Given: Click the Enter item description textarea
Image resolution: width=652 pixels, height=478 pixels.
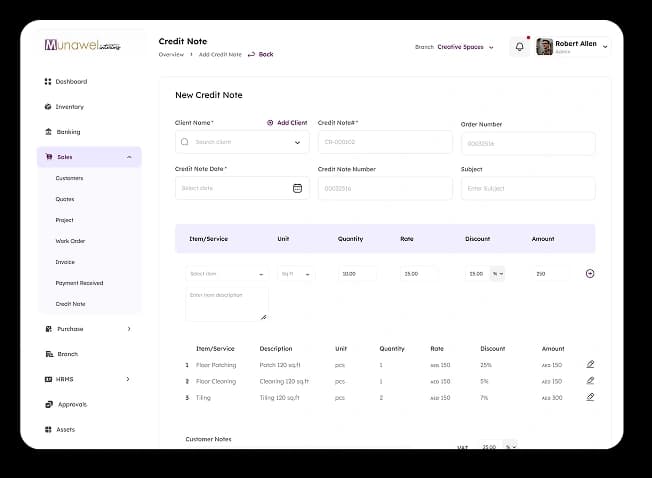Looking at the screenshot, I should [227, 304].
